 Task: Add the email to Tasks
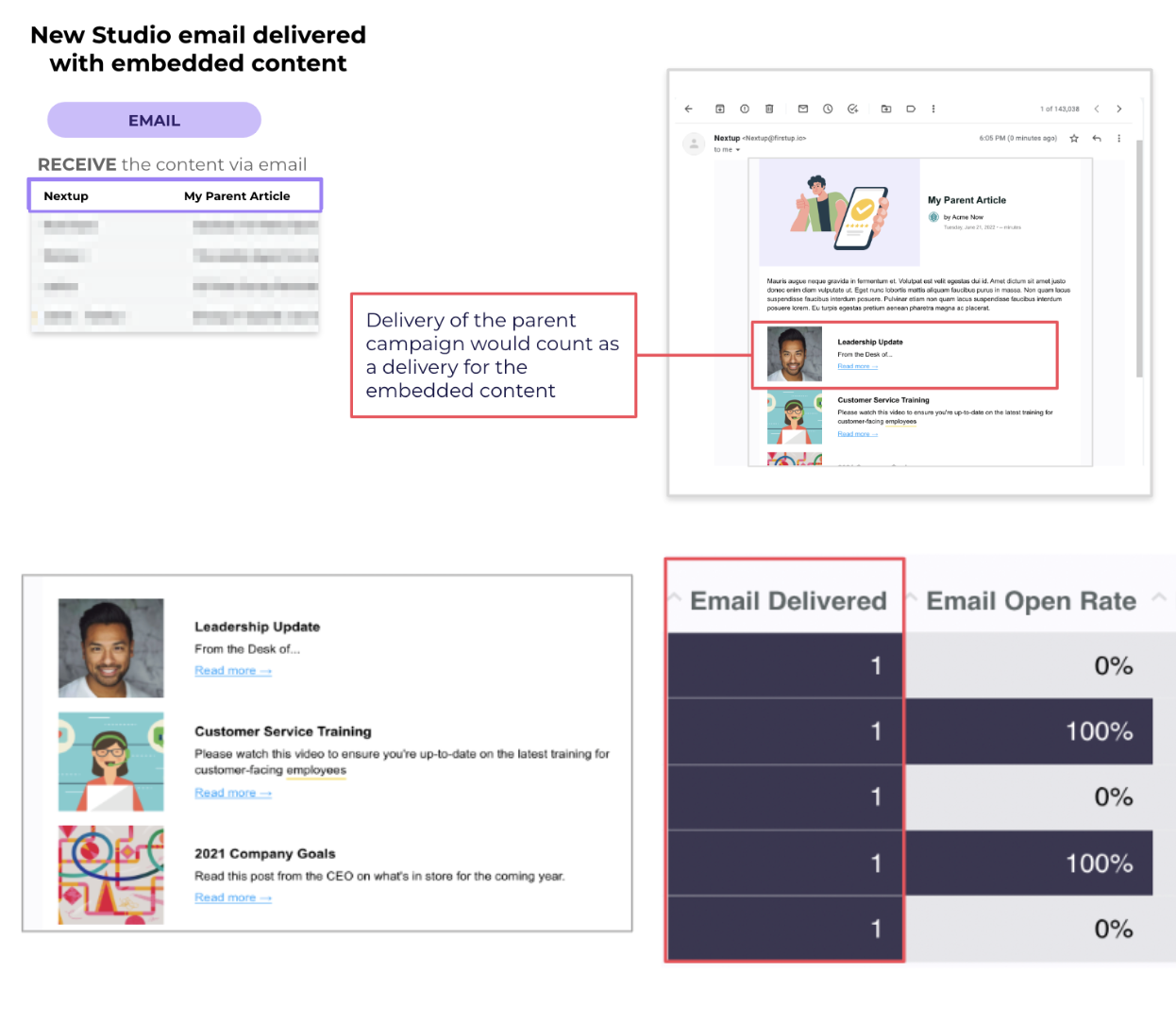tap(852, 108)
